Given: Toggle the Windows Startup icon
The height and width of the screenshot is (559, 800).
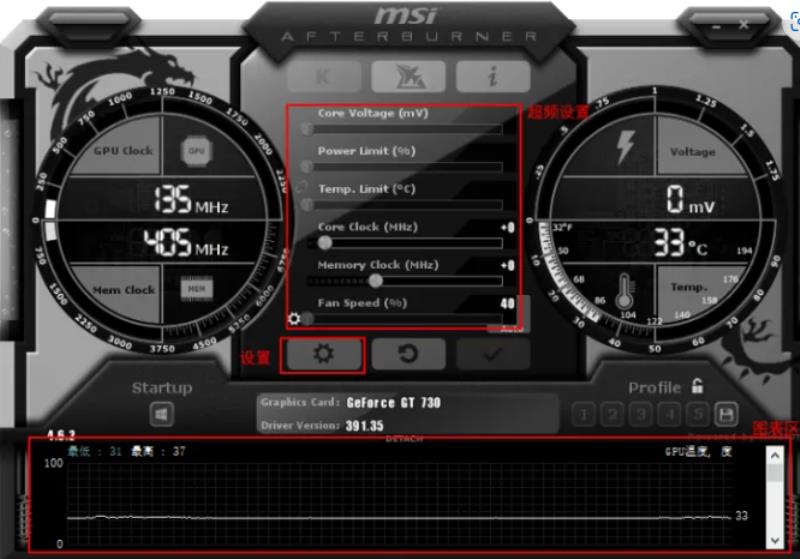Looking at the screenshot, I should coord(162,414).
